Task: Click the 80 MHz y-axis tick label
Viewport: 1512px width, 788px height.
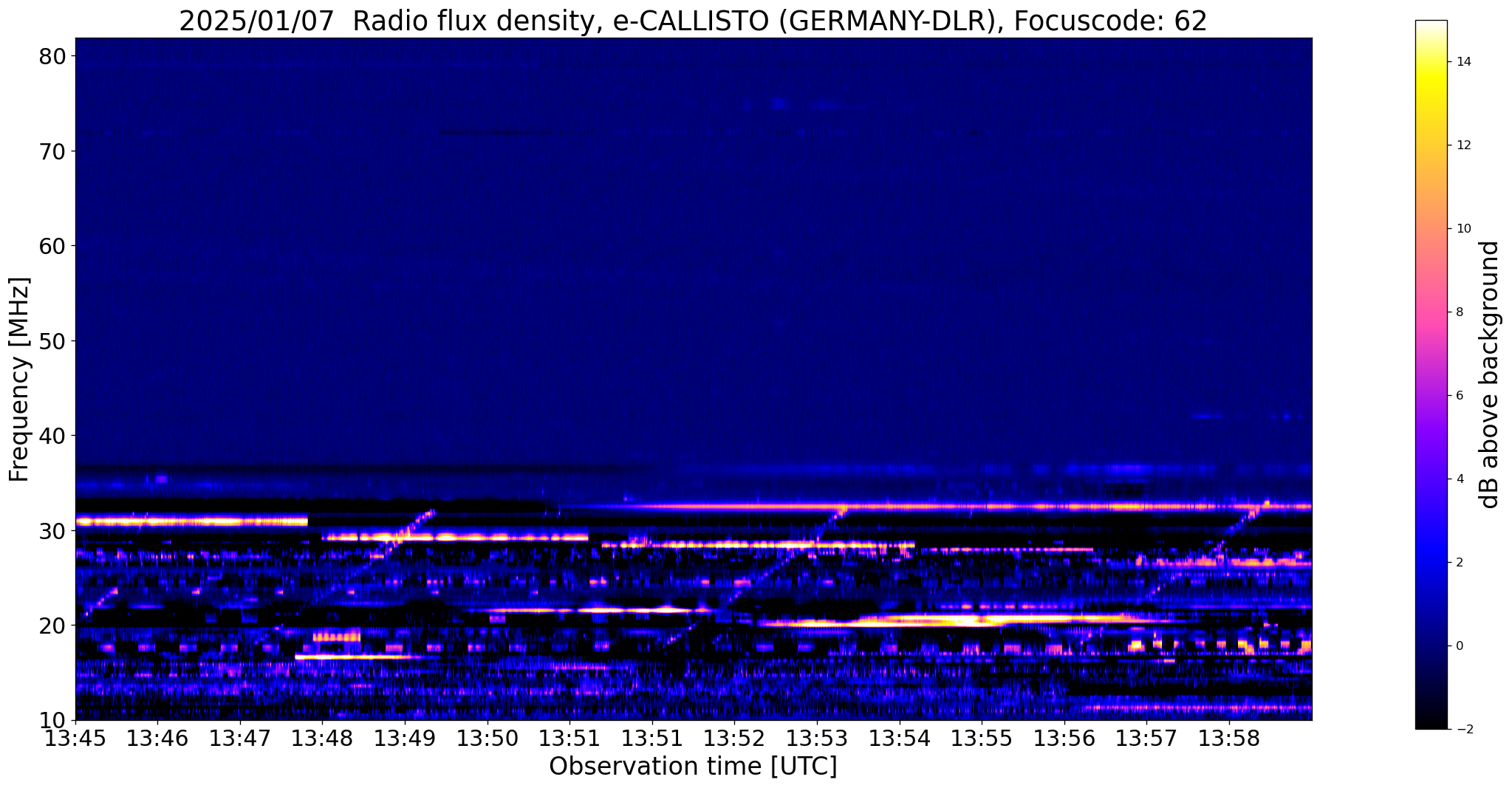Action: (x=52, y=56)
